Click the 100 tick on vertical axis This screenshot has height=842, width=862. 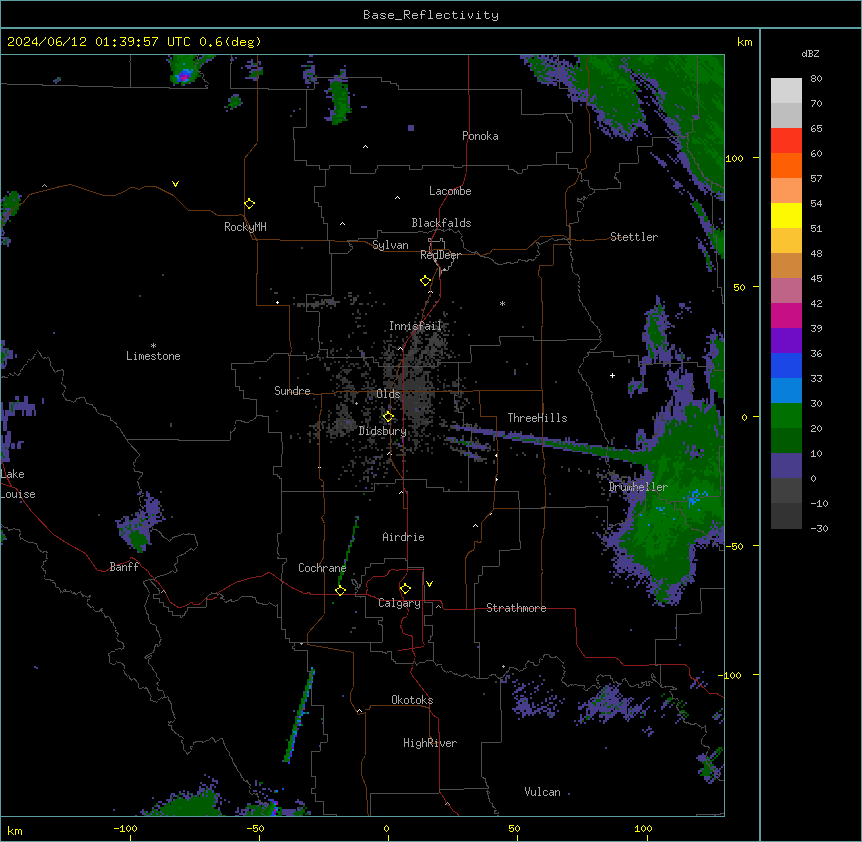click(x=734, y=158)
